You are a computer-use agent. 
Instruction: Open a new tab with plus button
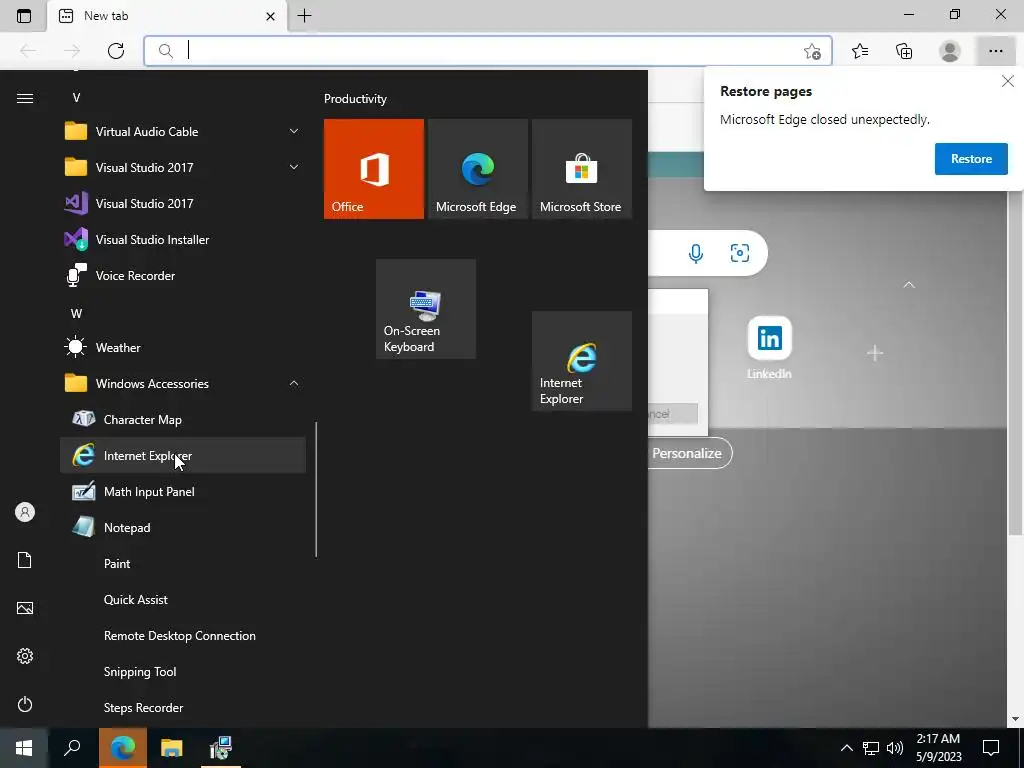pos(304,16)
